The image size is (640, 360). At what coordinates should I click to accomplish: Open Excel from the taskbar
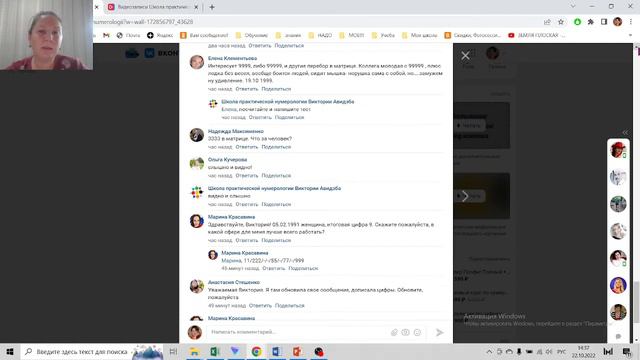click(x=215, y=352)
